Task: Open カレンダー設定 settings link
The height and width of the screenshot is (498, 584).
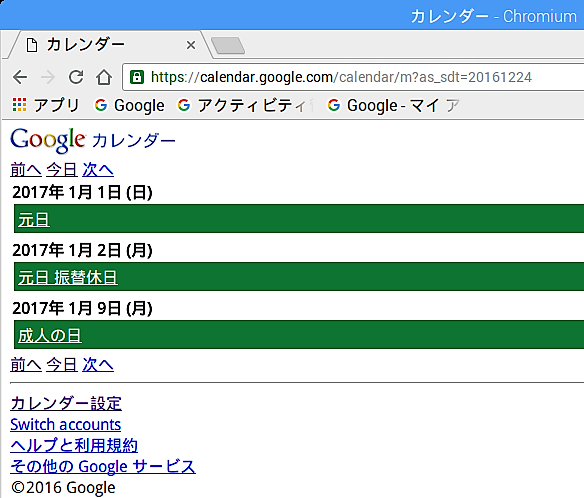Action: point(66,403)
